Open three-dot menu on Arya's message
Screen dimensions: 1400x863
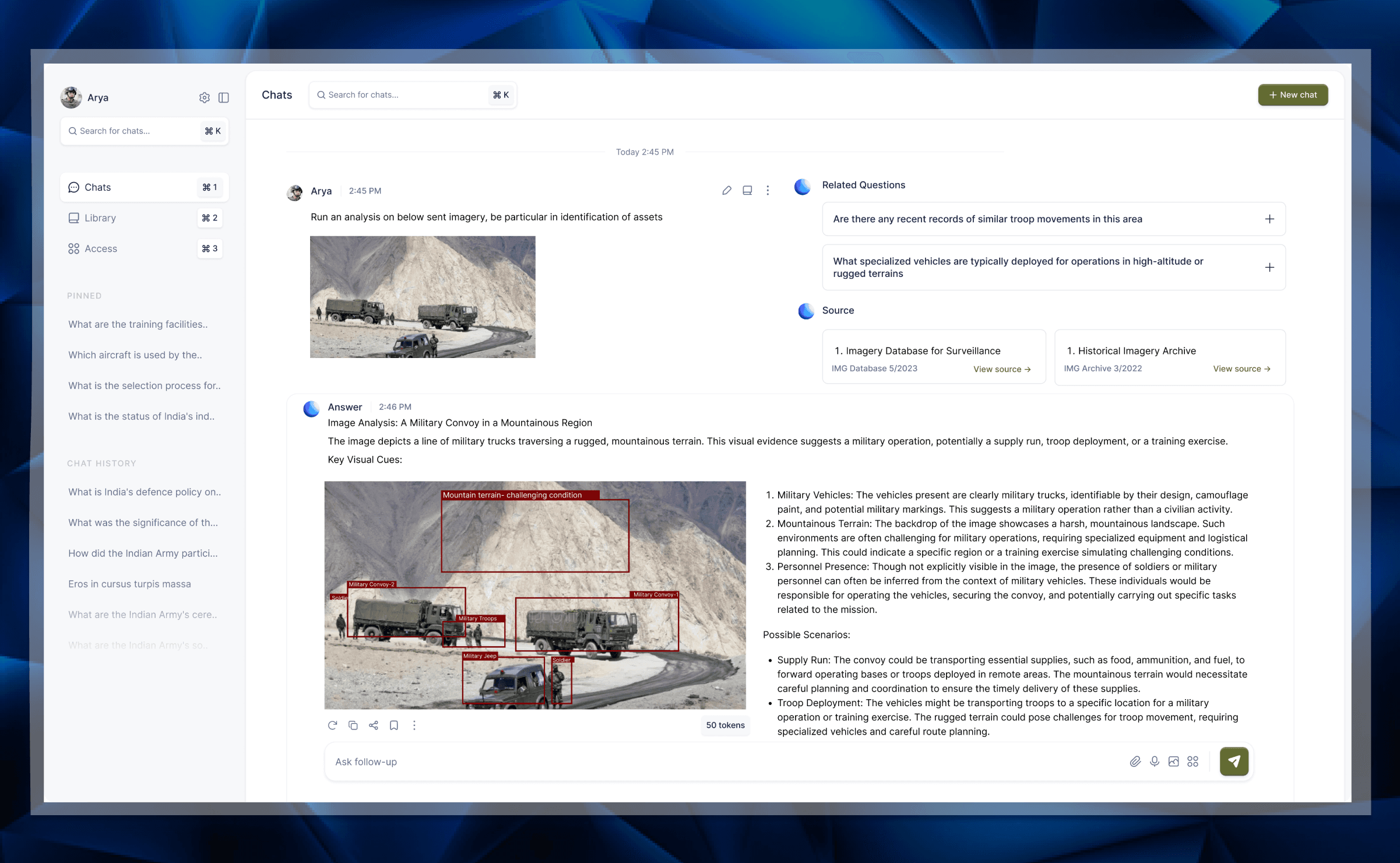(x=768, y=191)
